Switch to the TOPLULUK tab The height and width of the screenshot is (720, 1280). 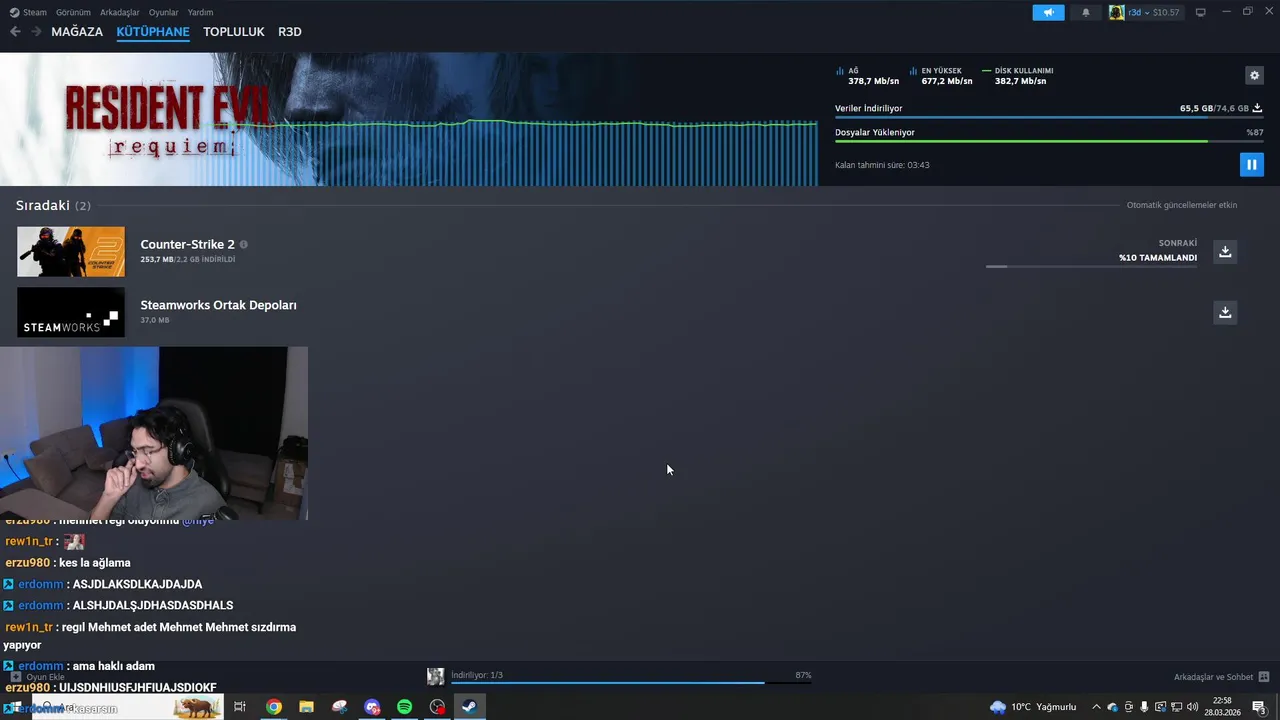tap(234, 32)
